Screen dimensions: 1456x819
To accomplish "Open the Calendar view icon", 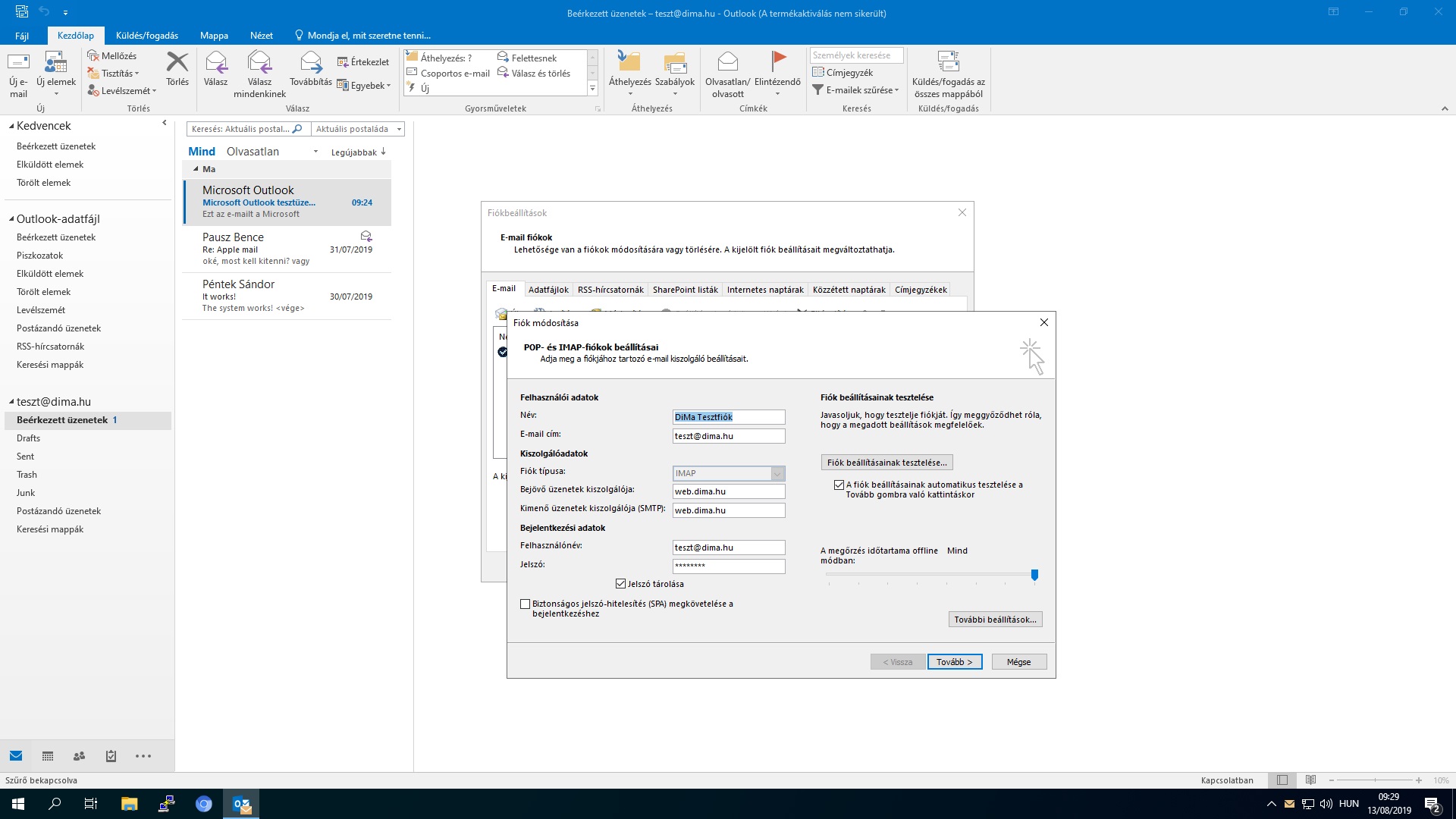I will (48, 756).
